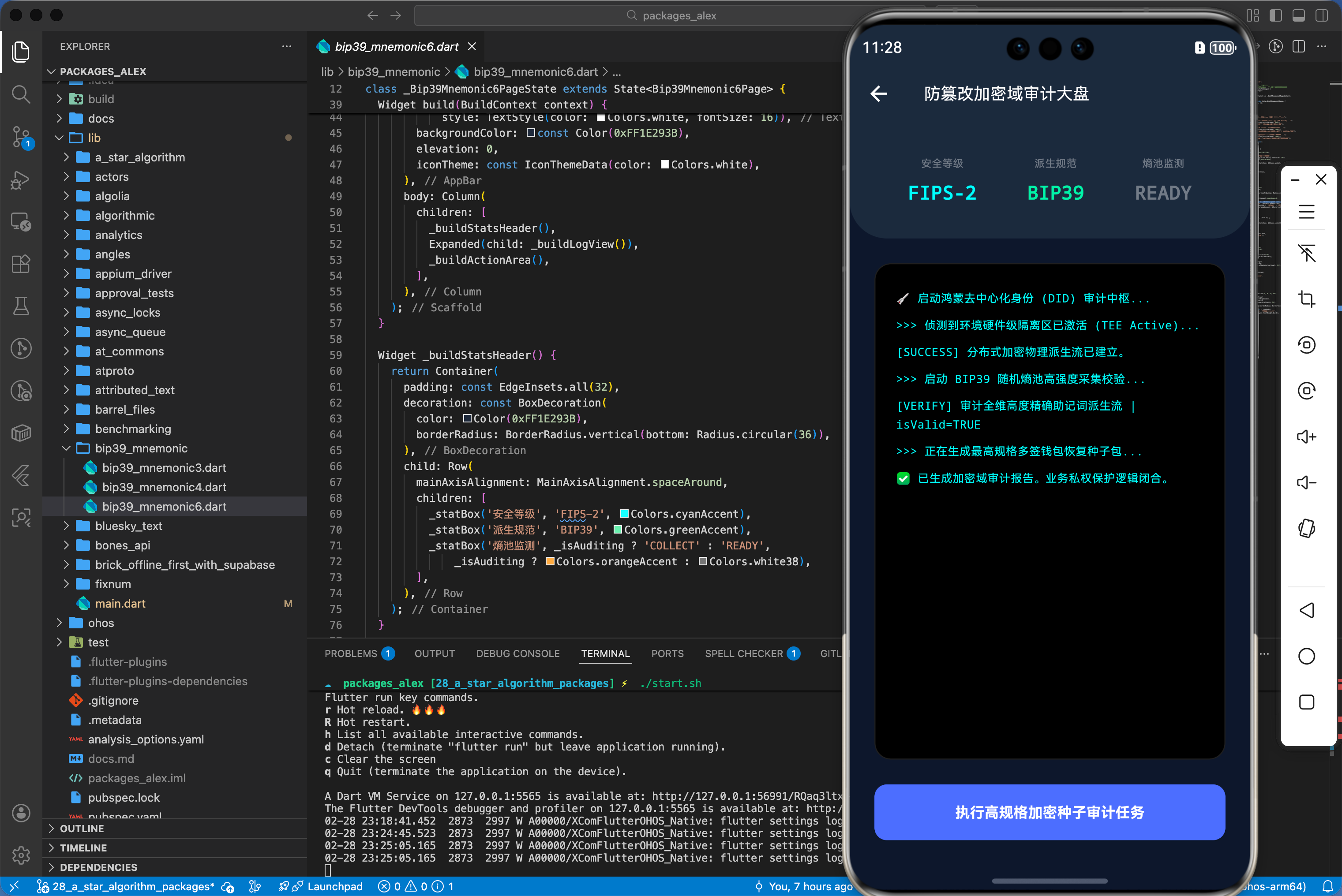Click the emulator crop screenshot icon

[x=1306, y=299]
